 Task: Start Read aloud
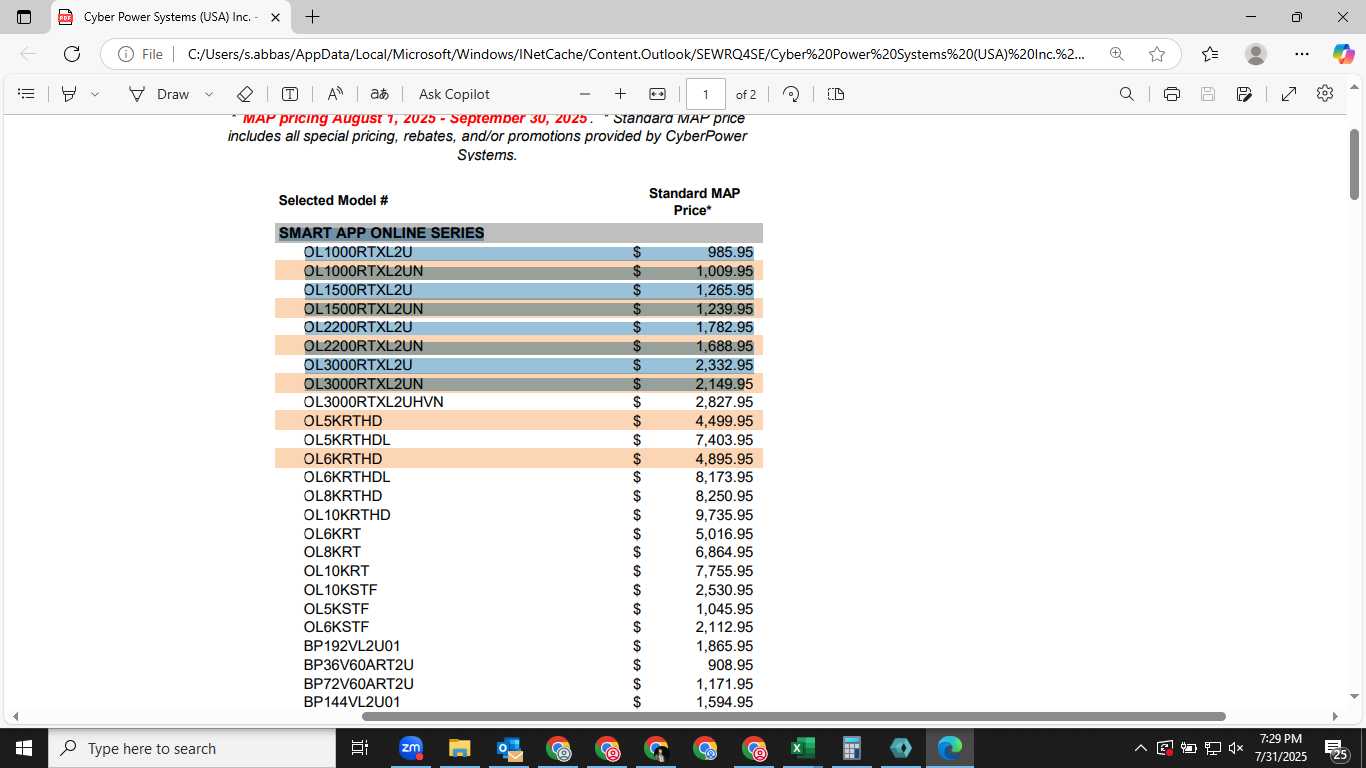click(x=335, y=94)
